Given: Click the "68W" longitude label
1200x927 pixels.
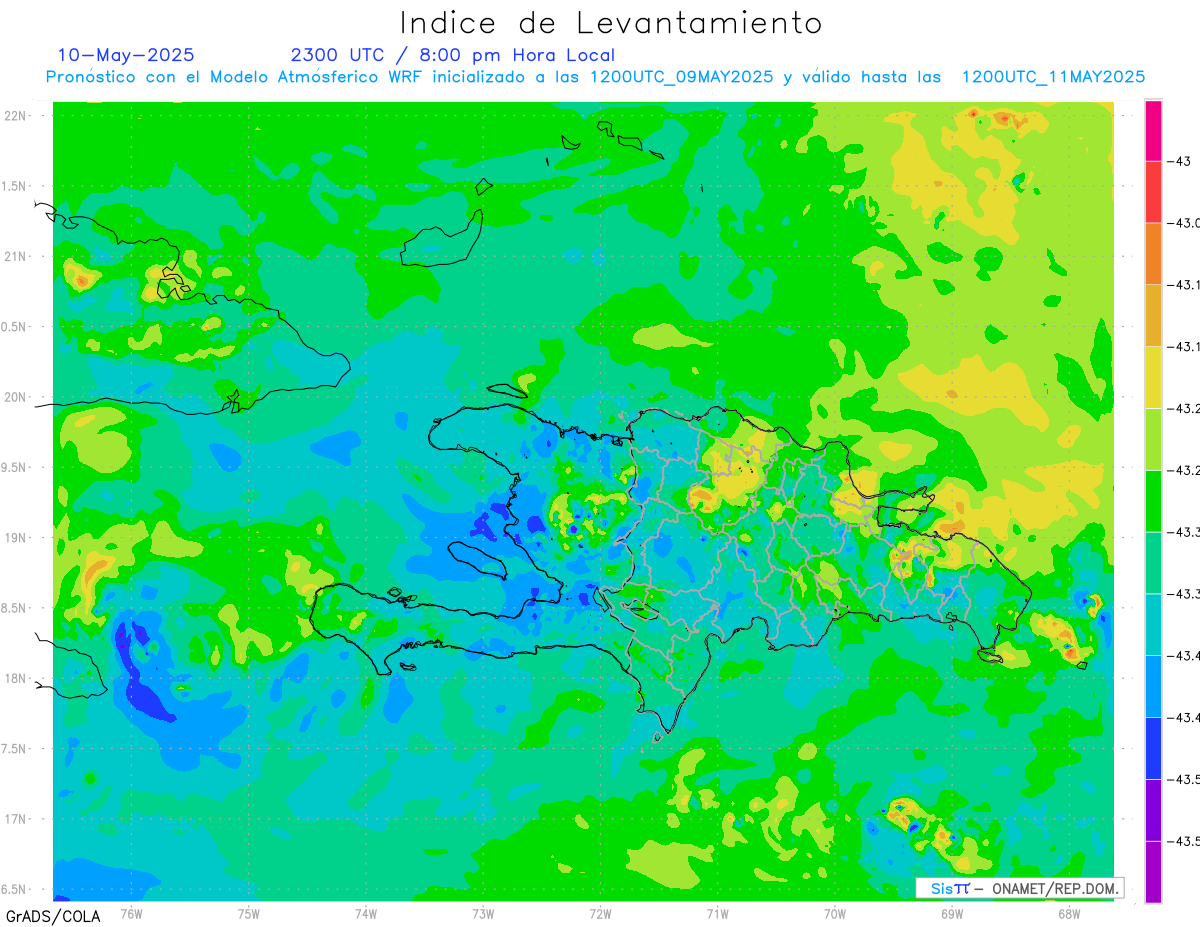Looking at the screenshot, I should tap(1069, 913).
